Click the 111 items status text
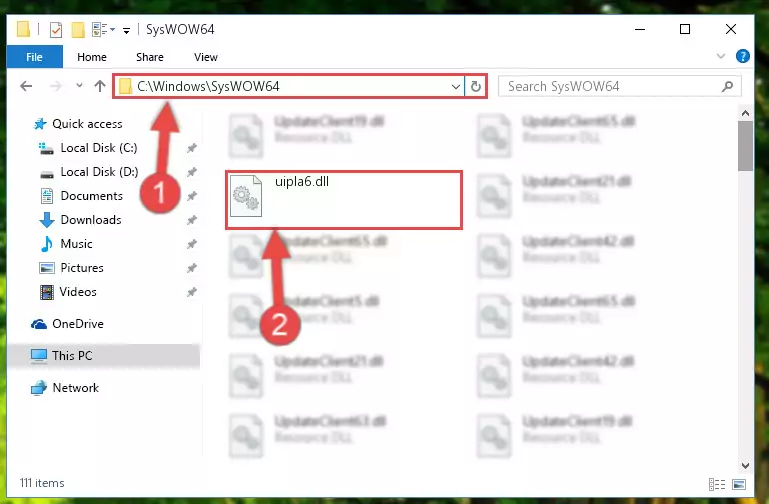 [42, 483]
